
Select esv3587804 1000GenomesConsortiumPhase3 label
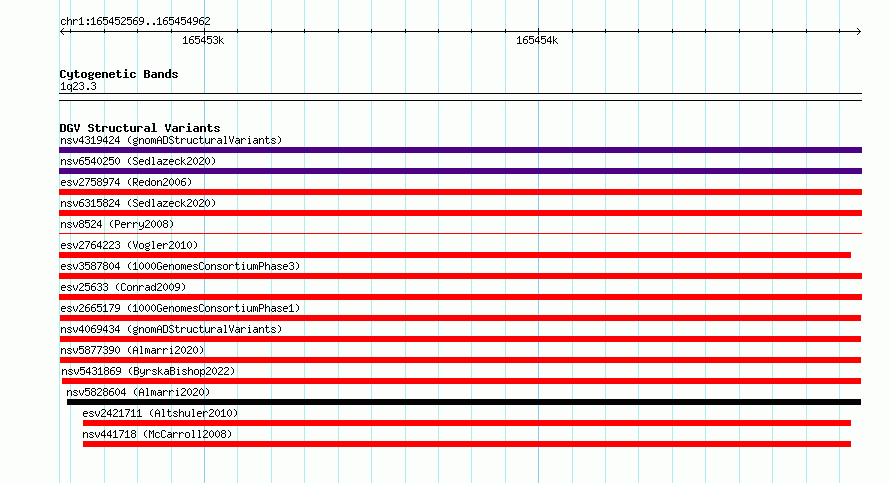(x=180, y=266)
